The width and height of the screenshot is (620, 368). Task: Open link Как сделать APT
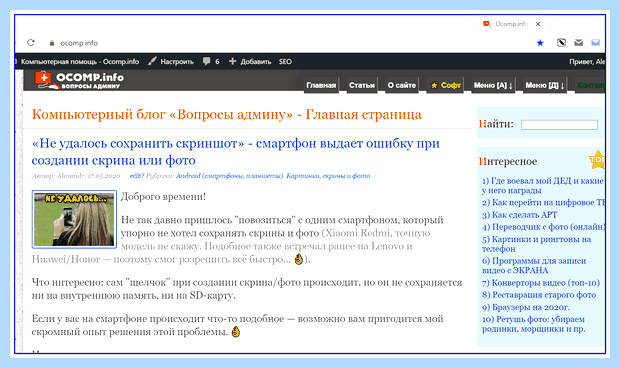(x=520, y=215)
